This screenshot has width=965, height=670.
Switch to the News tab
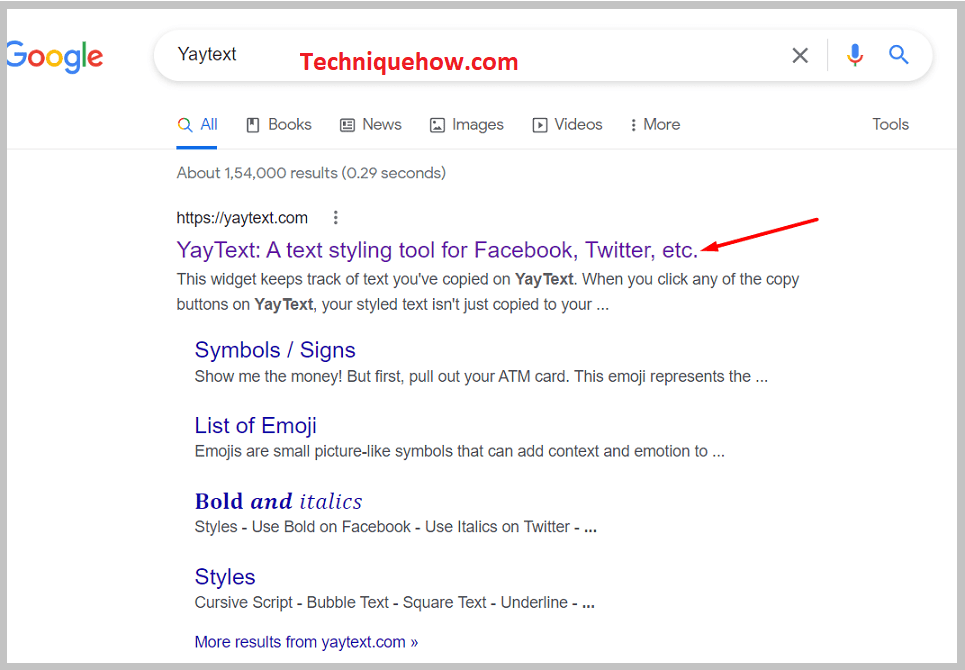[370, 125]
